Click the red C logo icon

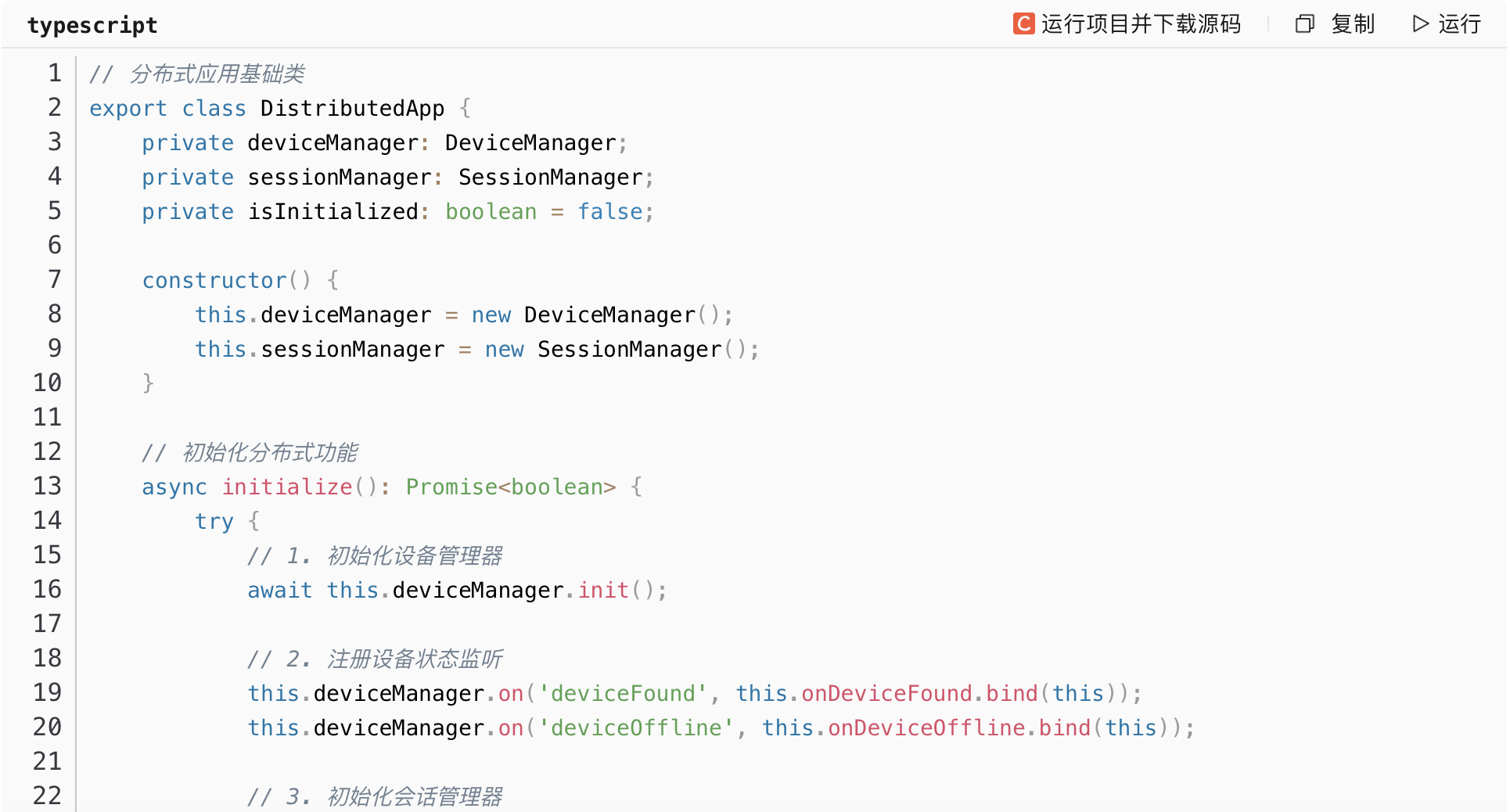coord(1023,24)
